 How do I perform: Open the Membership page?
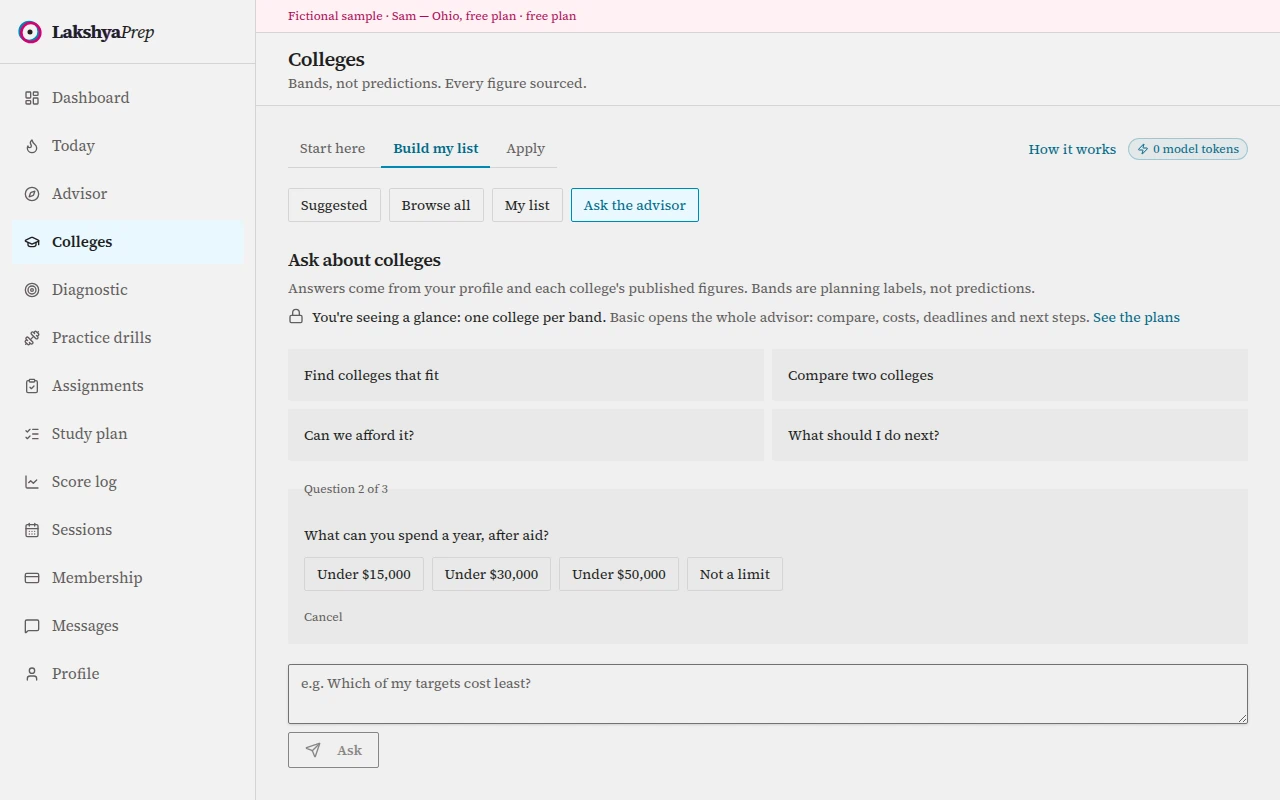[x=127, y=578]
